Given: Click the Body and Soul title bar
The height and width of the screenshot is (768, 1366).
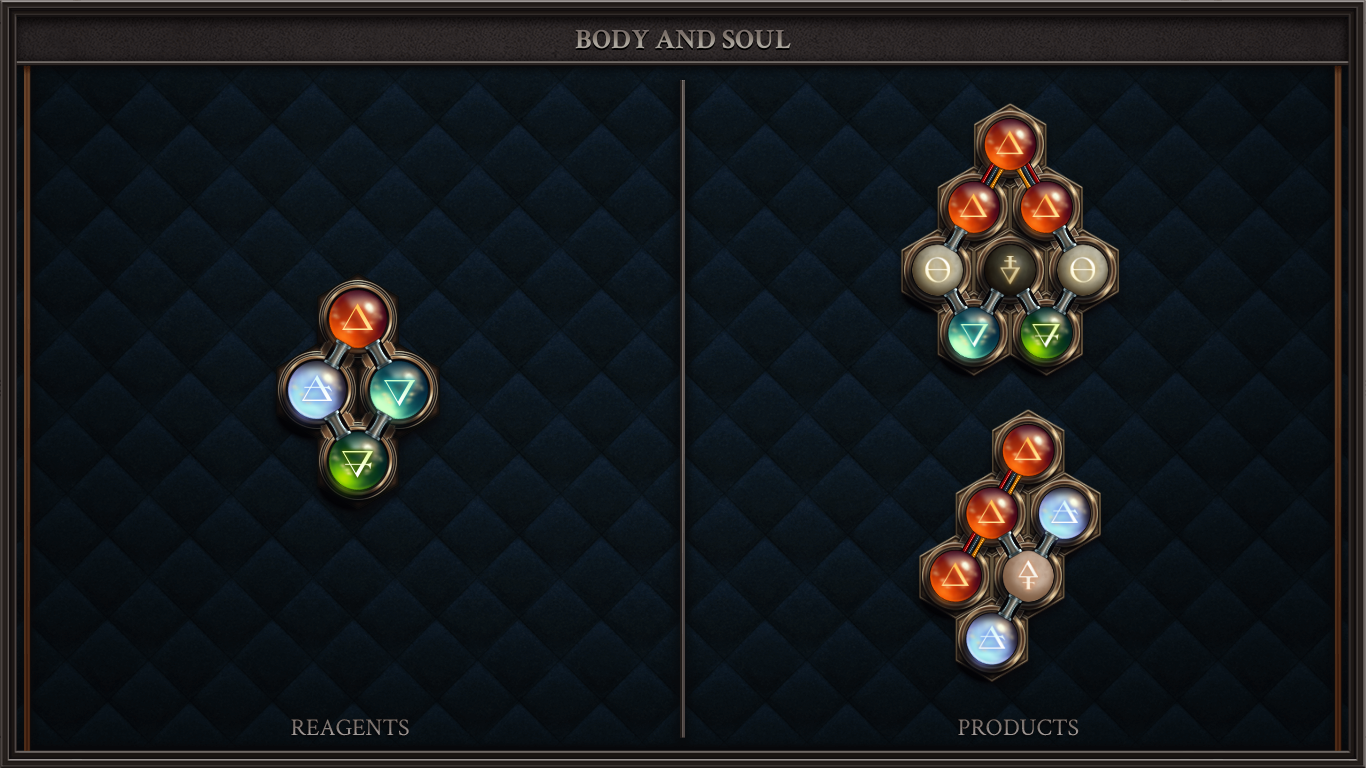Looking at the screenshot, I should (683, 40).
